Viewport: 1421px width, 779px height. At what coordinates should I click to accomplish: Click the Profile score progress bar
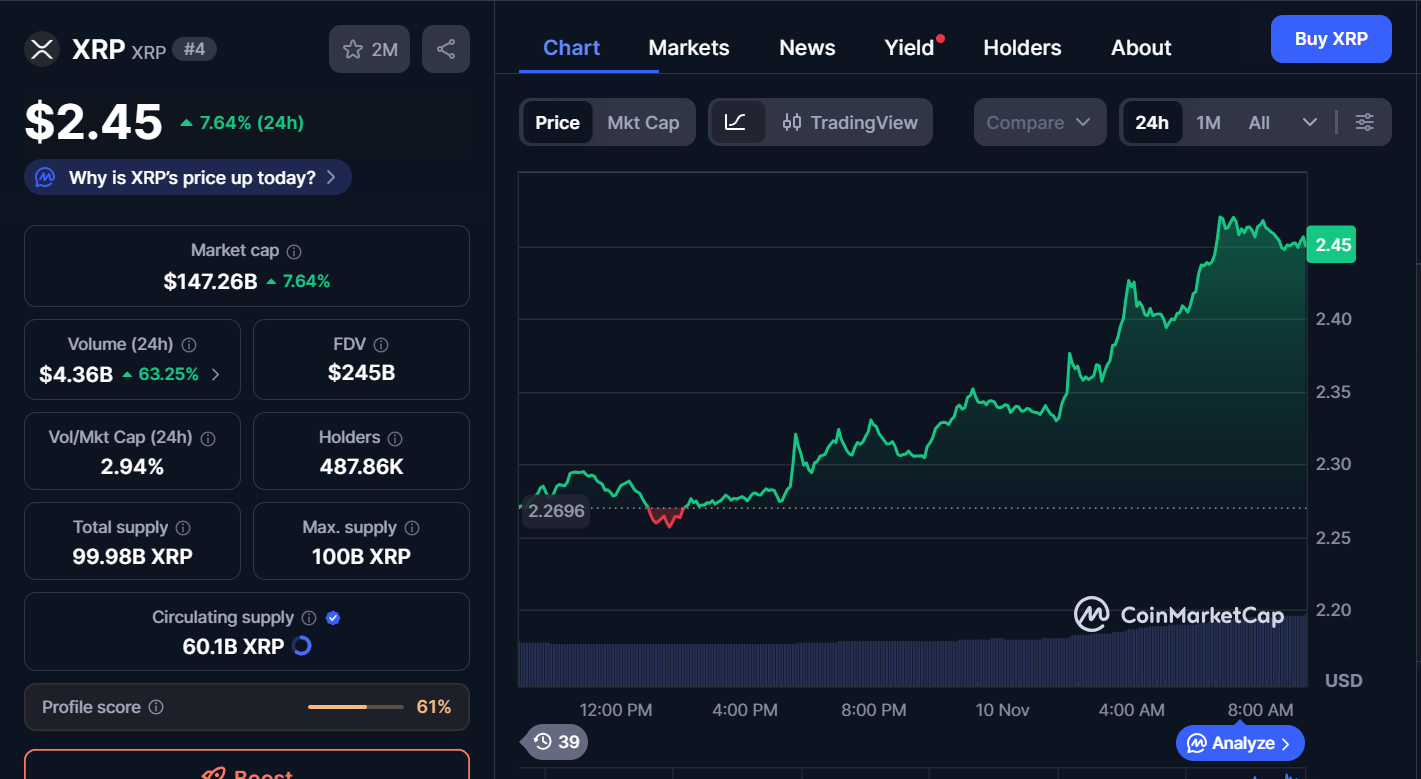[355, 707]
